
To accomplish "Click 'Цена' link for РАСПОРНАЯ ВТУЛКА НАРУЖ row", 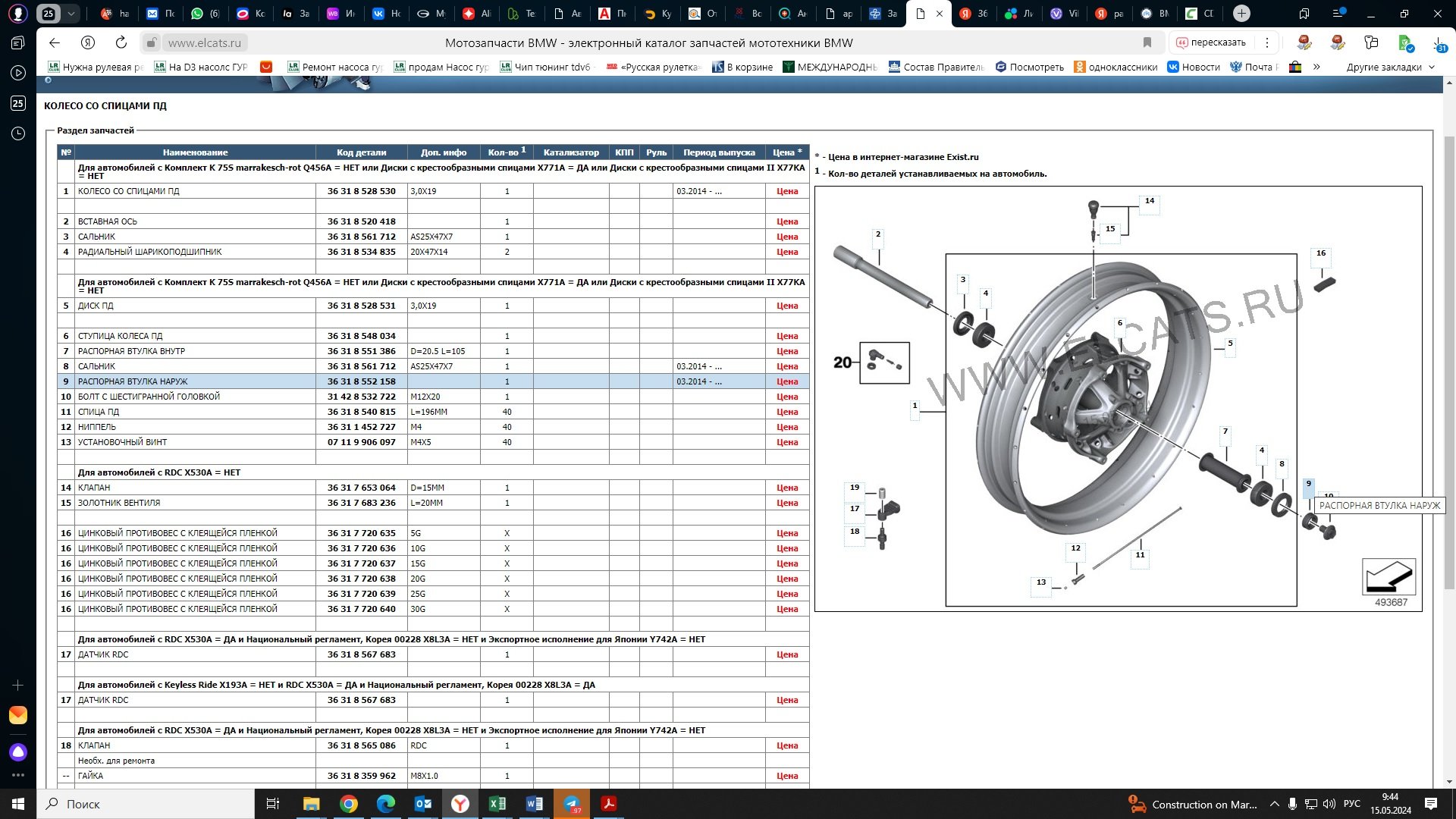I will [x=786, y=381].
